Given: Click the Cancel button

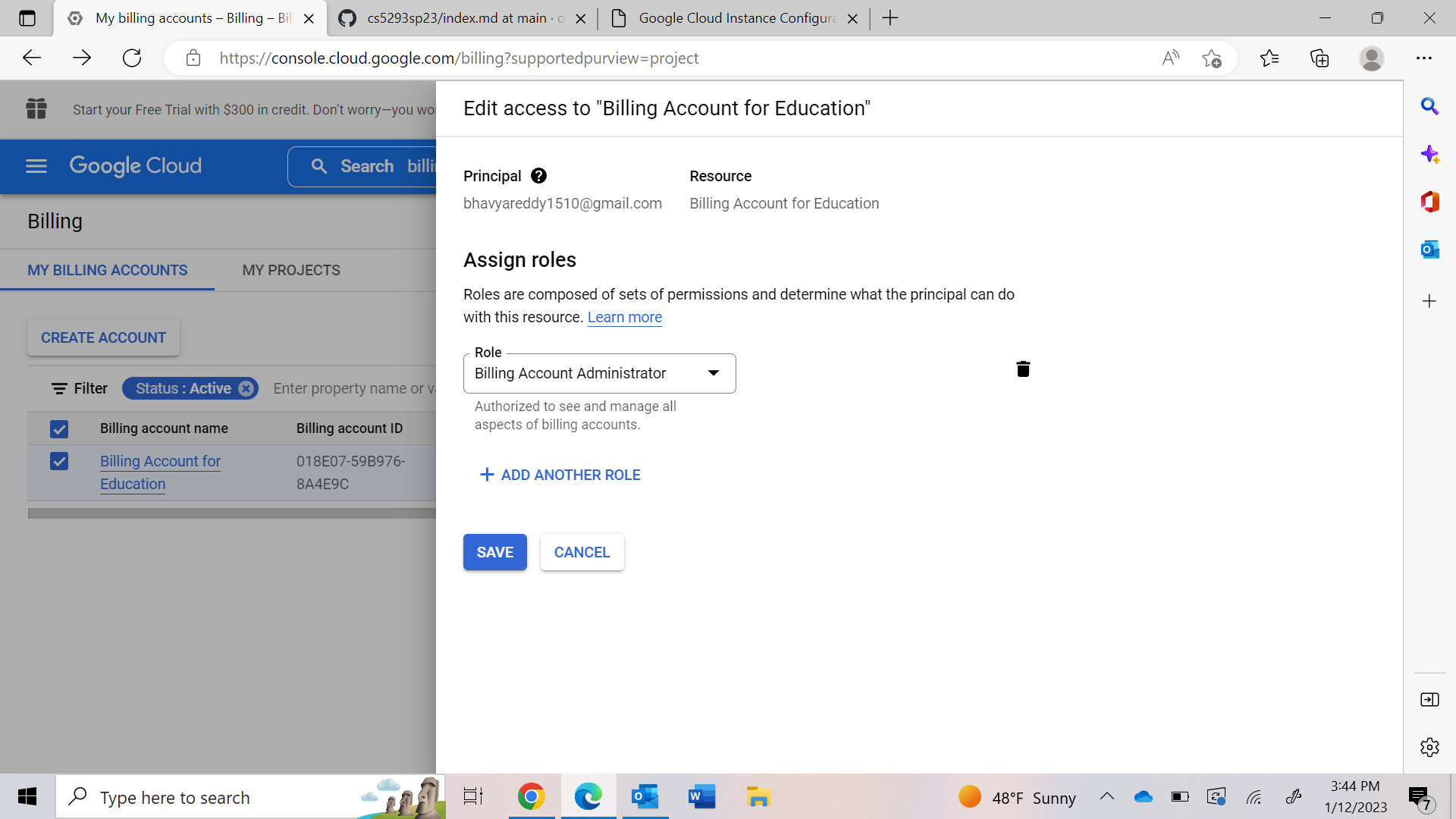Looking at the screenshot, I should 582,552.
